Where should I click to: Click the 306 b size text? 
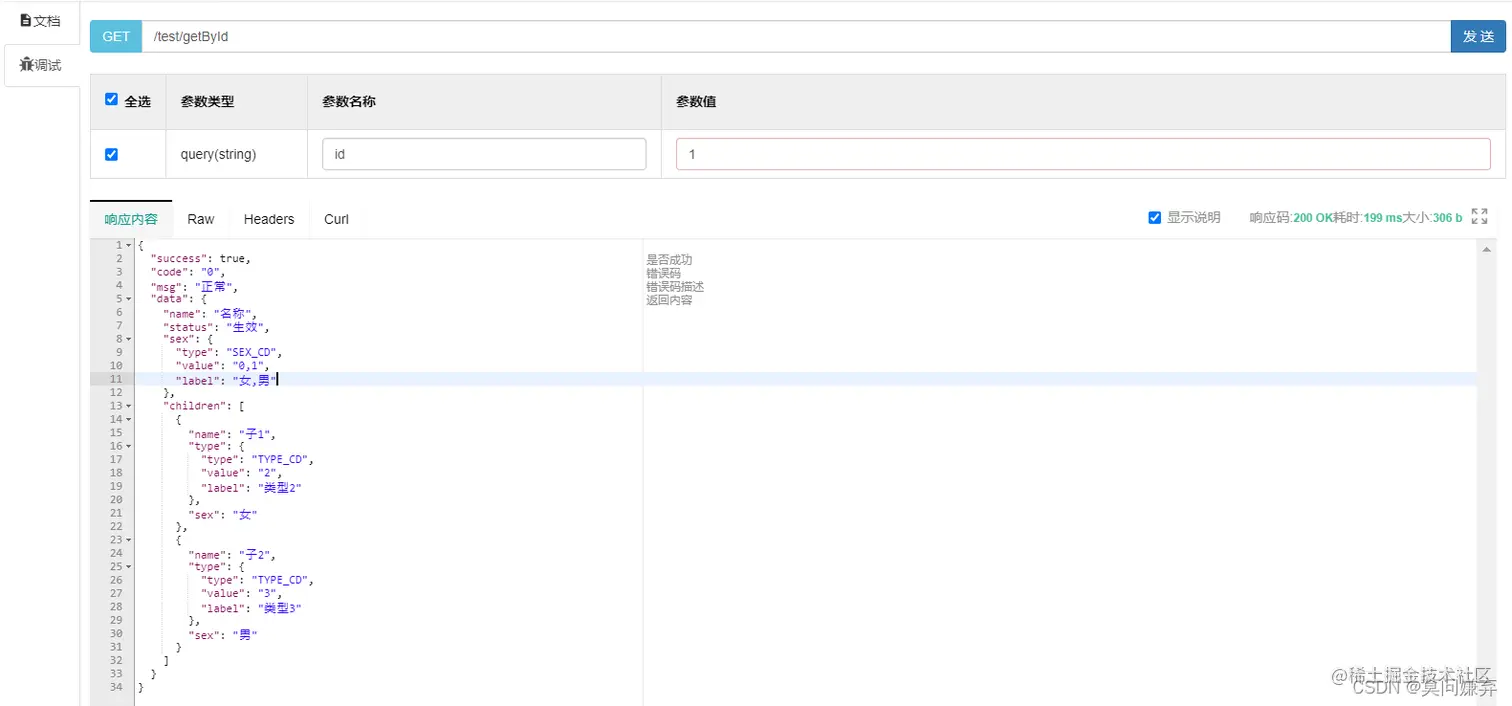(x=1447, y=218)
